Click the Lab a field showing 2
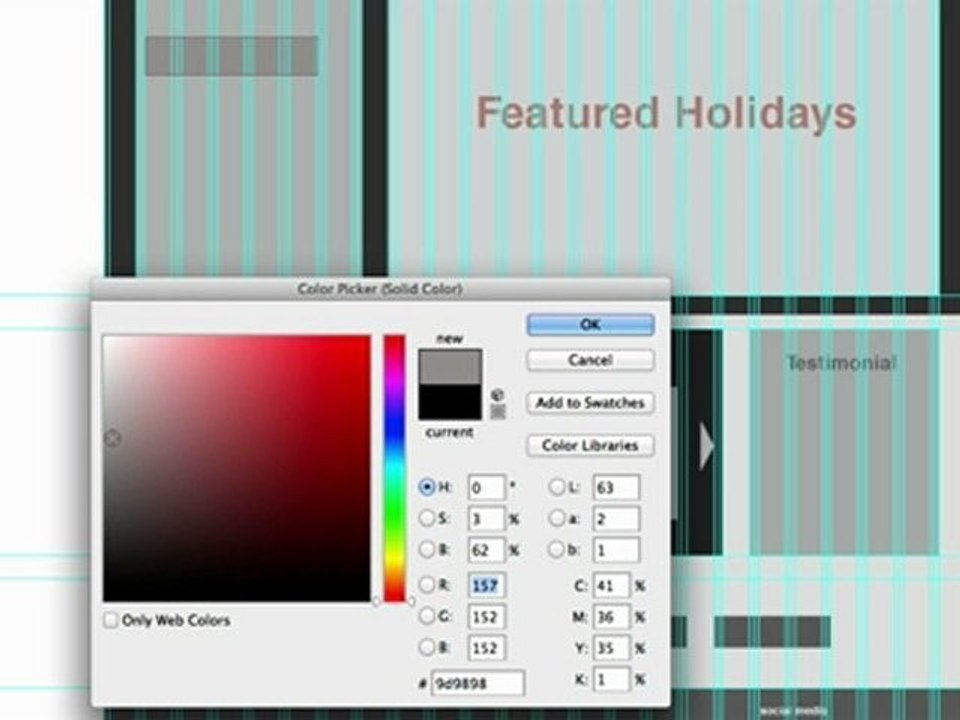 [x=617, y=519]
